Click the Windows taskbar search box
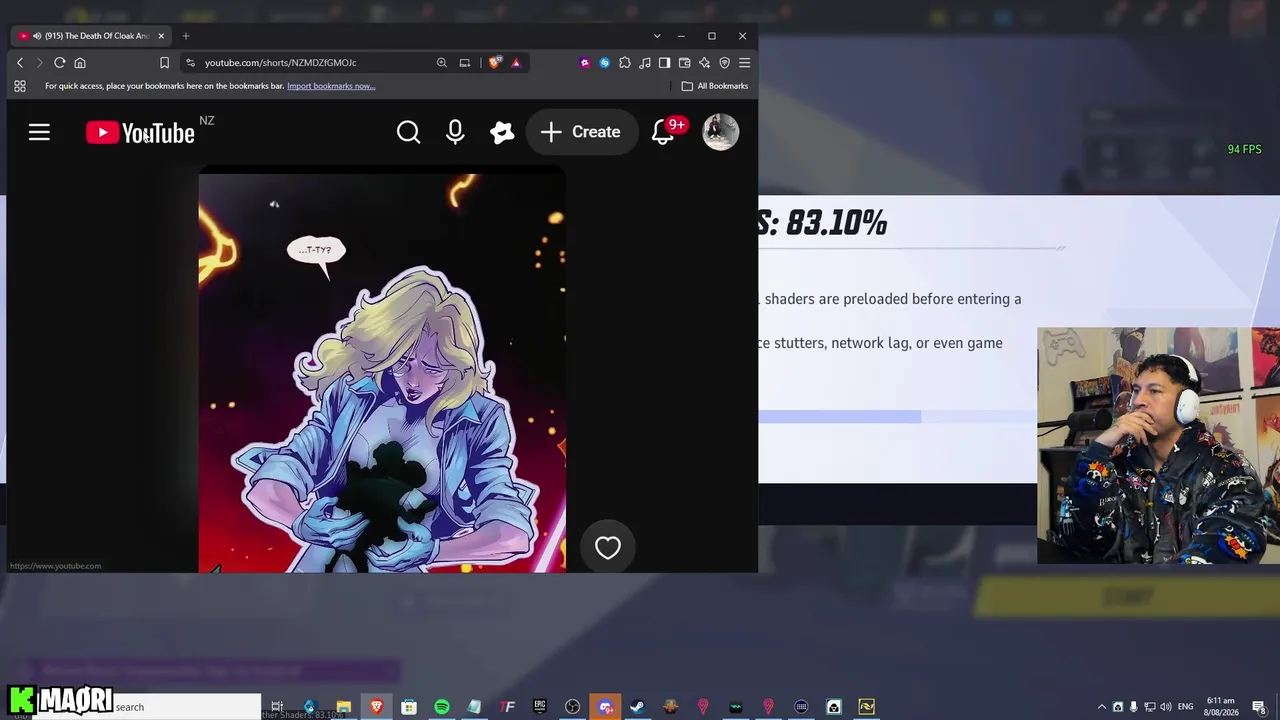This screenshot has height=720, width=1280. click(186, 707)
